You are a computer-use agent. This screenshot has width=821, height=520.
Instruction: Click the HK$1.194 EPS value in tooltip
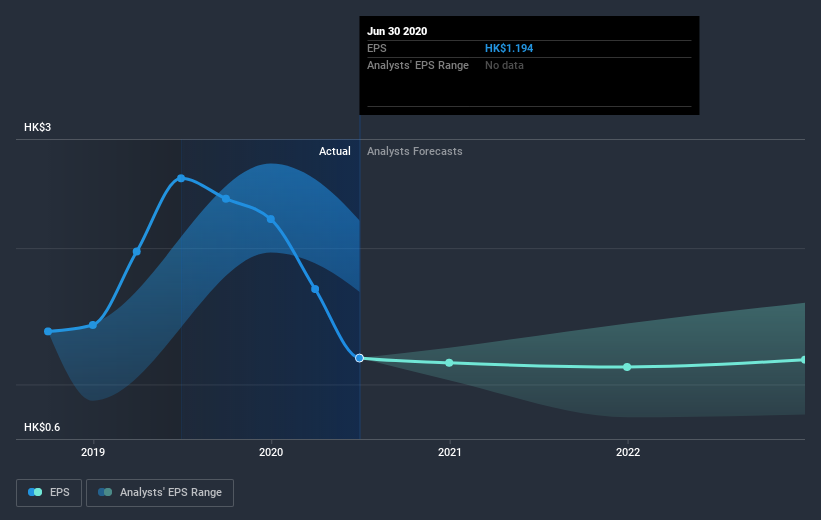click(x=509, y=48)
